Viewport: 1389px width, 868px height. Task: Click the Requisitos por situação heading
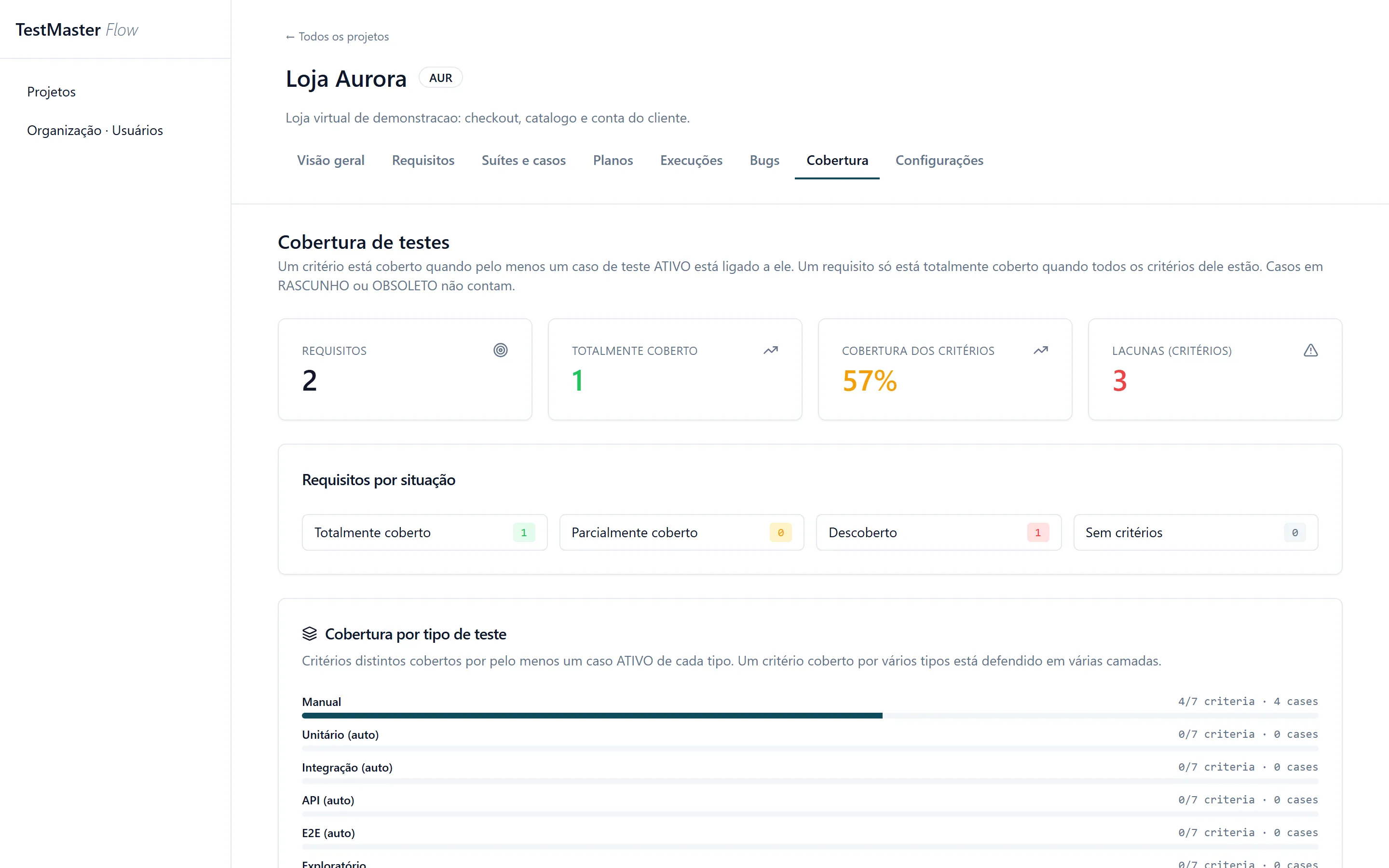click(378, 480)
